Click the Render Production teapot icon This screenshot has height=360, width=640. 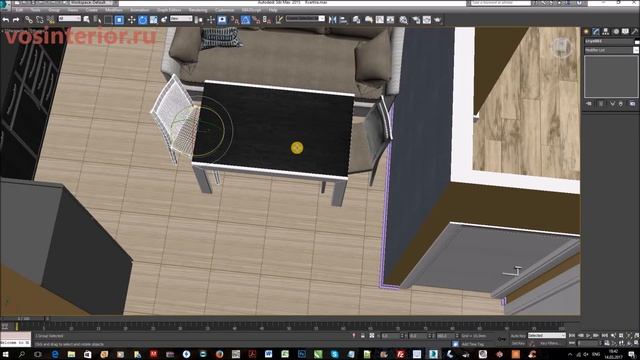click(438, 20)
